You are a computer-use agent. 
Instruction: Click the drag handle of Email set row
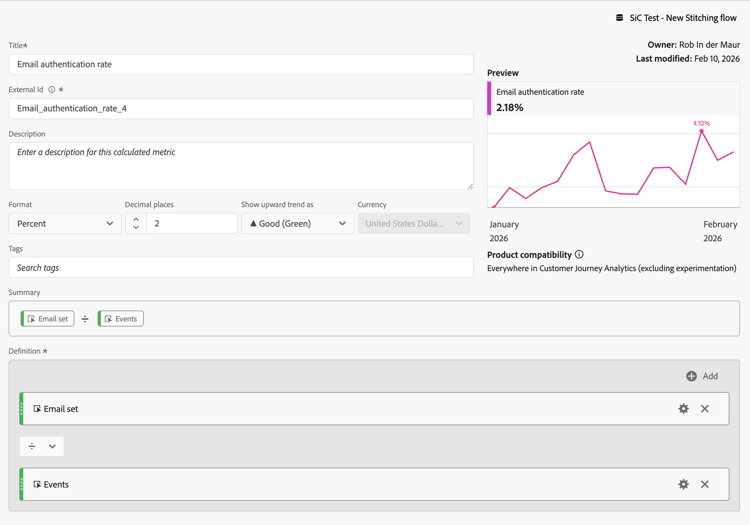[x=22, y=408]
